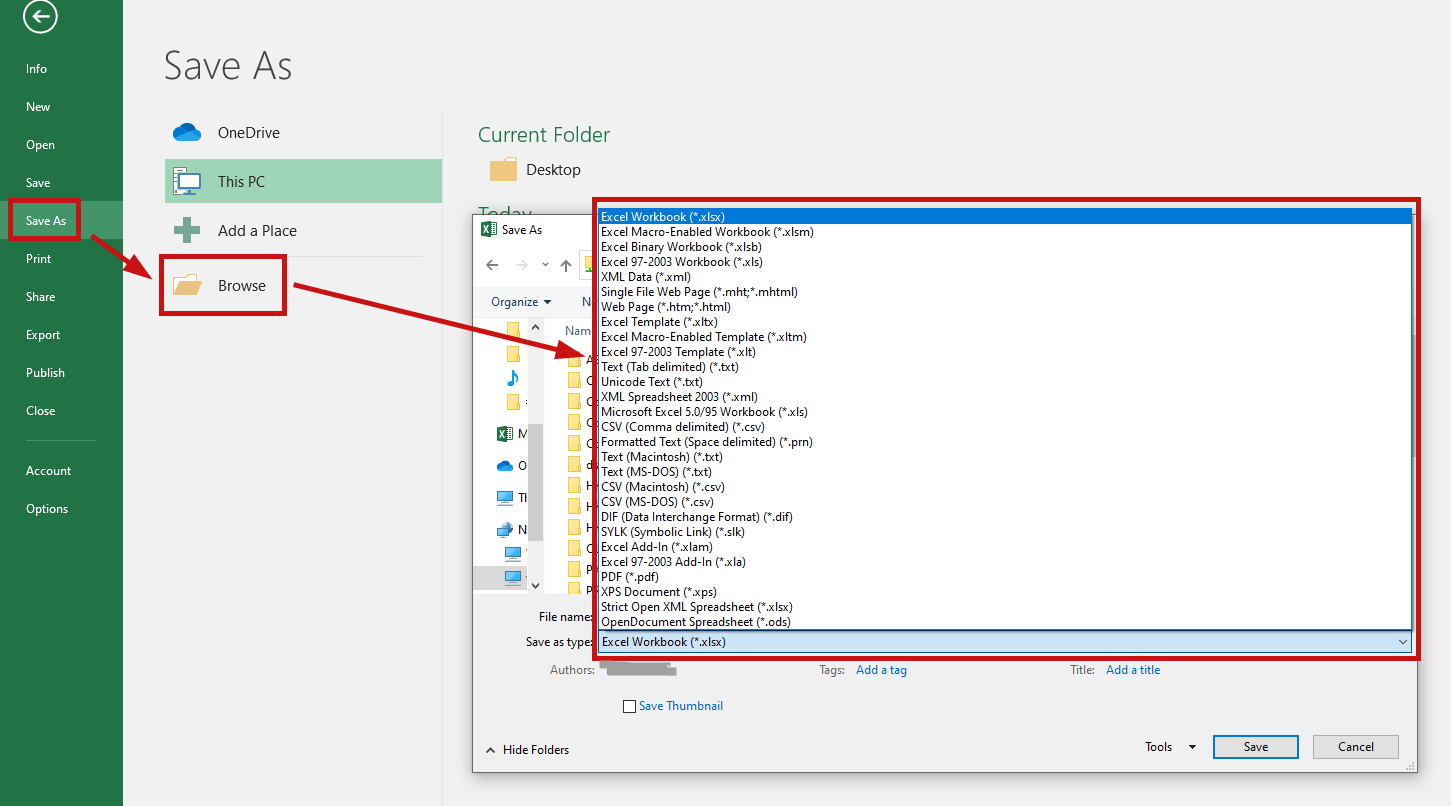Click the back arrow circle icon

(x=41, y=16)
